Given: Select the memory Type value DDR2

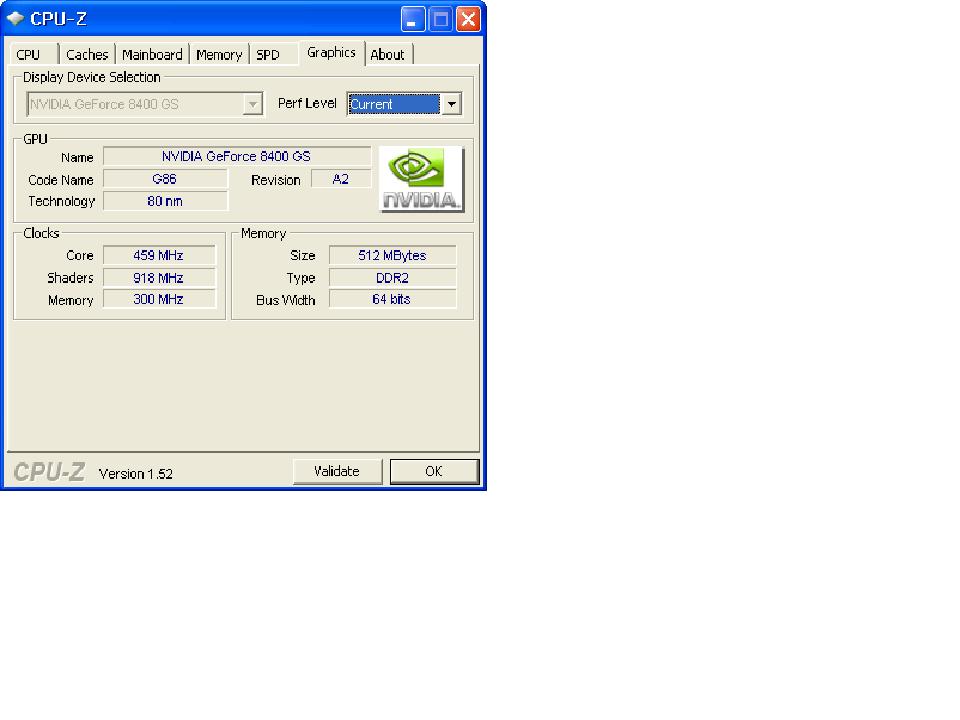Looking at the screenshot, I should click(392, 278).
